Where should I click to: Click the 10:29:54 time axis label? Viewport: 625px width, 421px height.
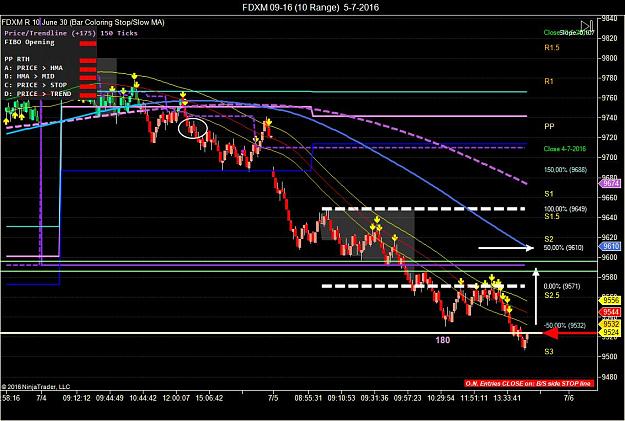click(441, 398)
